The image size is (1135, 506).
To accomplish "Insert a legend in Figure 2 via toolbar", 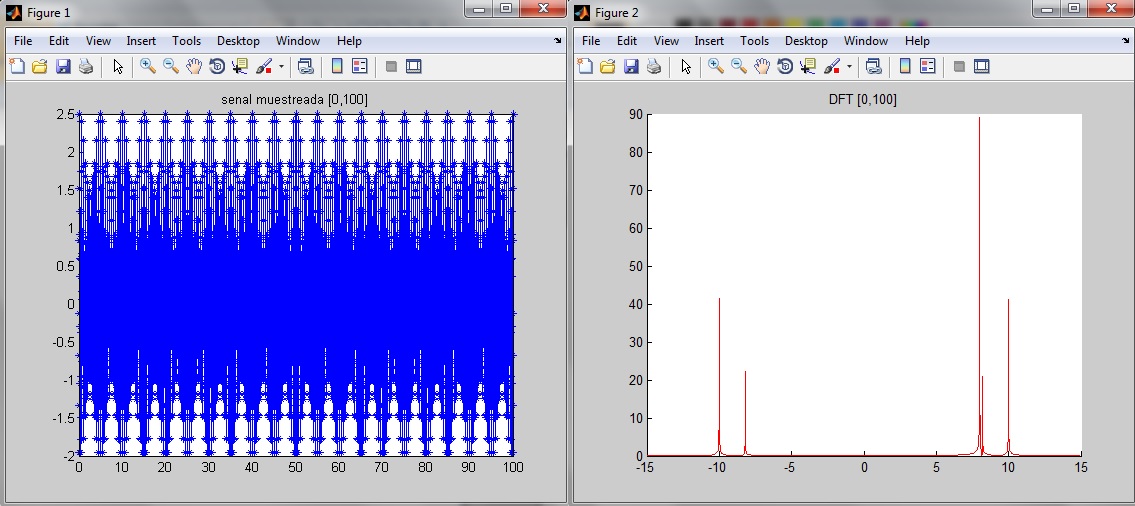I will [x=927, y=67].
